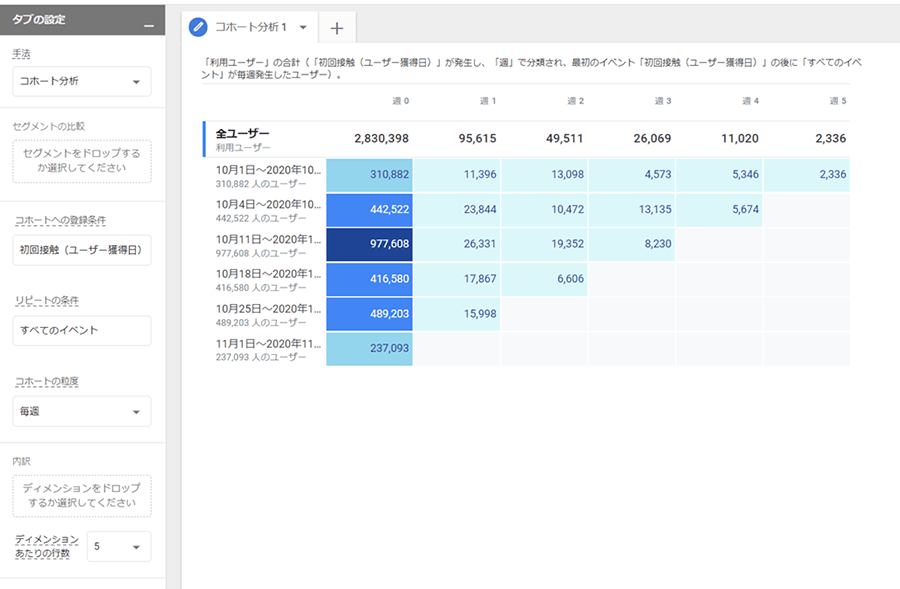Click the 週 0 column header

401,101
